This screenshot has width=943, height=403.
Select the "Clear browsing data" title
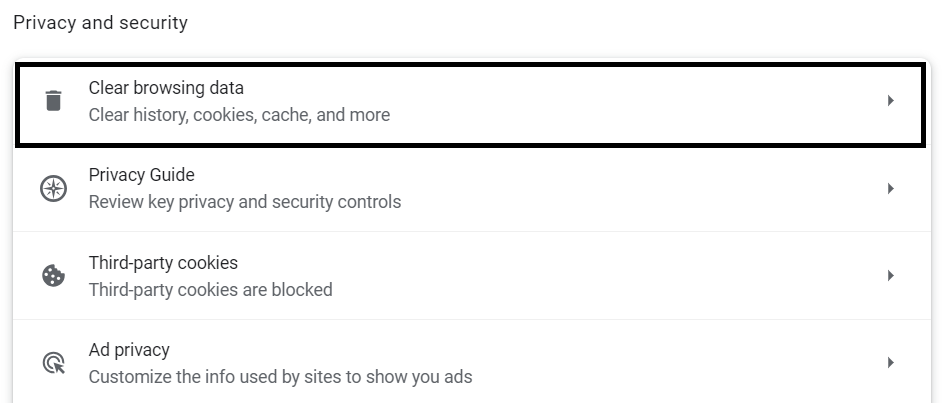click(x=166, y=88)
